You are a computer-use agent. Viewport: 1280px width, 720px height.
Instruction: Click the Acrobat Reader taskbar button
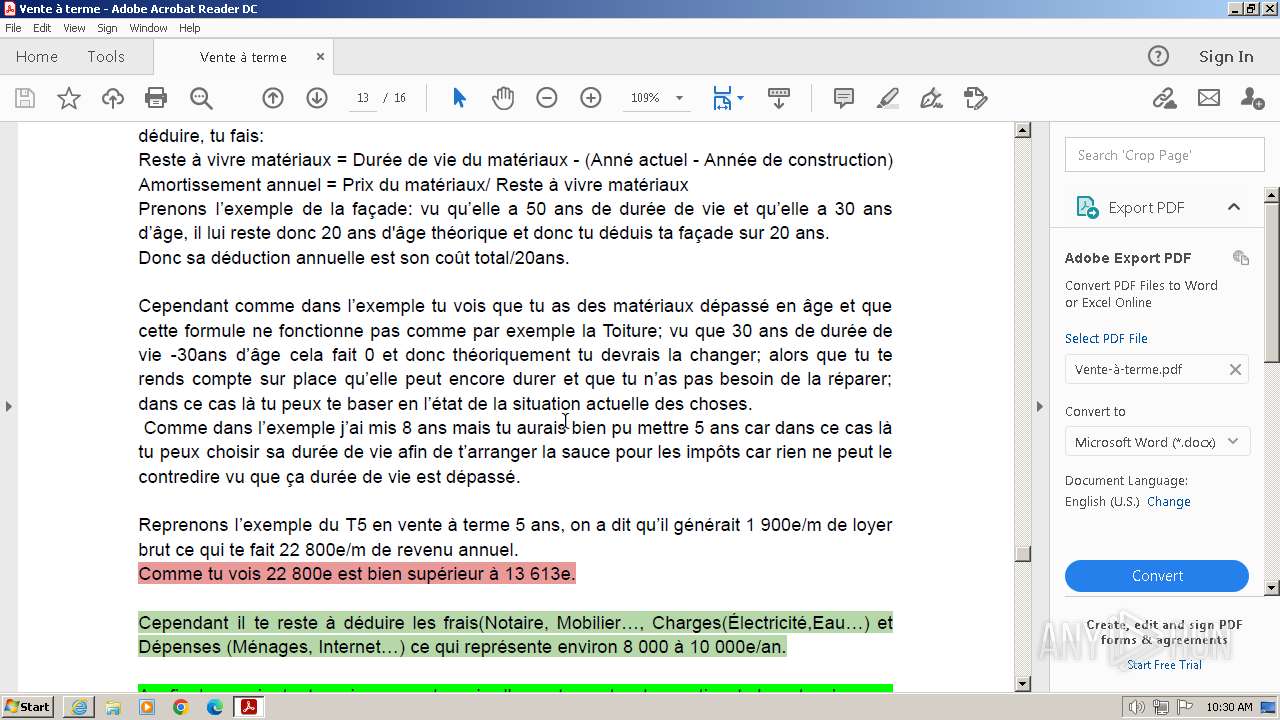point(248,707)
